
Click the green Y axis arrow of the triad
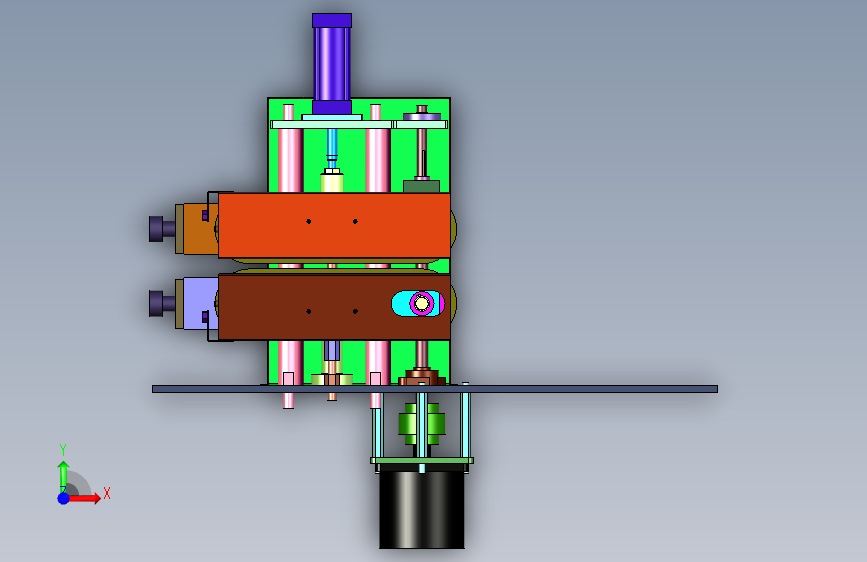click(x=63, y=476)
